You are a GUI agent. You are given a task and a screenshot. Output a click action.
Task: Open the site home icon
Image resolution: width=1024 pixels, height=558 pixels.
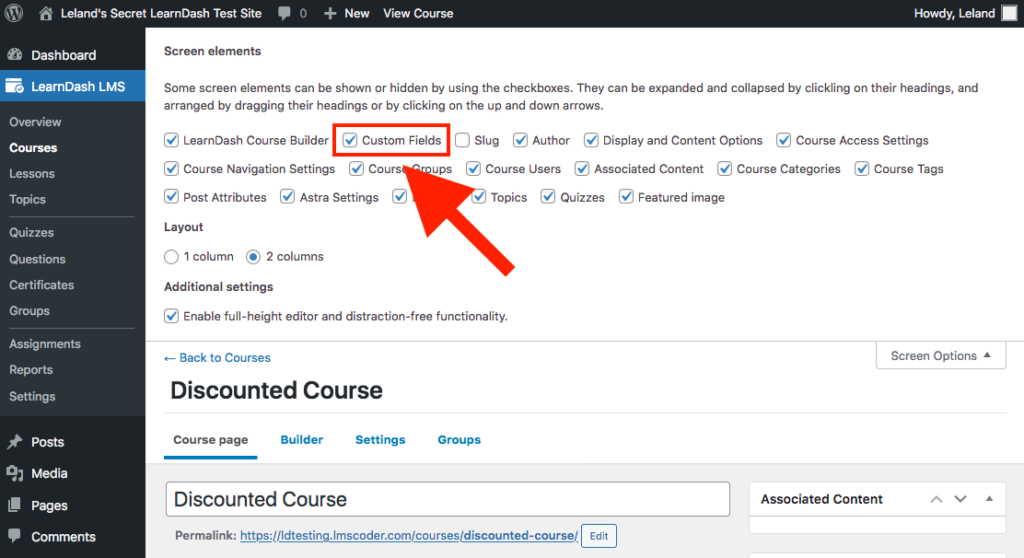[x=46, y=14]
